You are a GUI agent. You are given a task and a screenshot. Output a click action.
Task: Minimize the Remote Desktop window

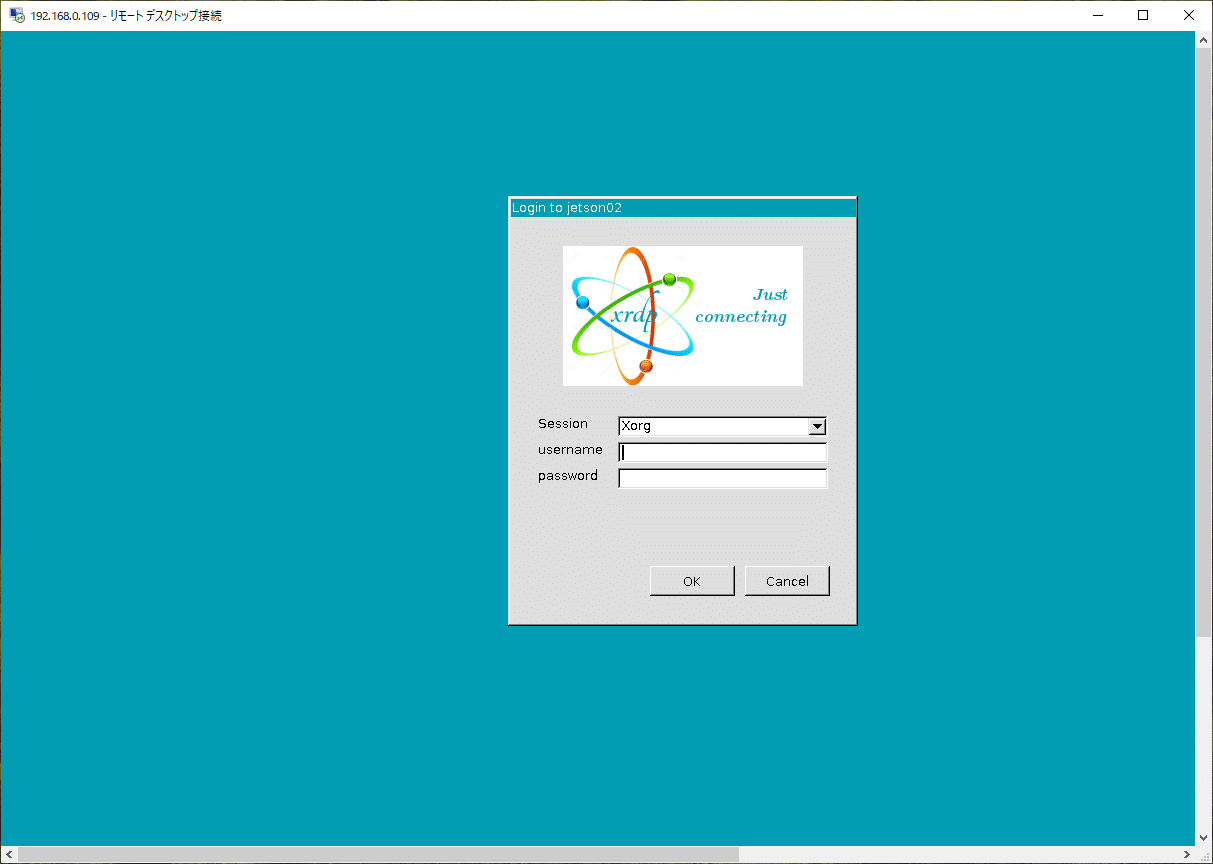[x=1097, y=15]
